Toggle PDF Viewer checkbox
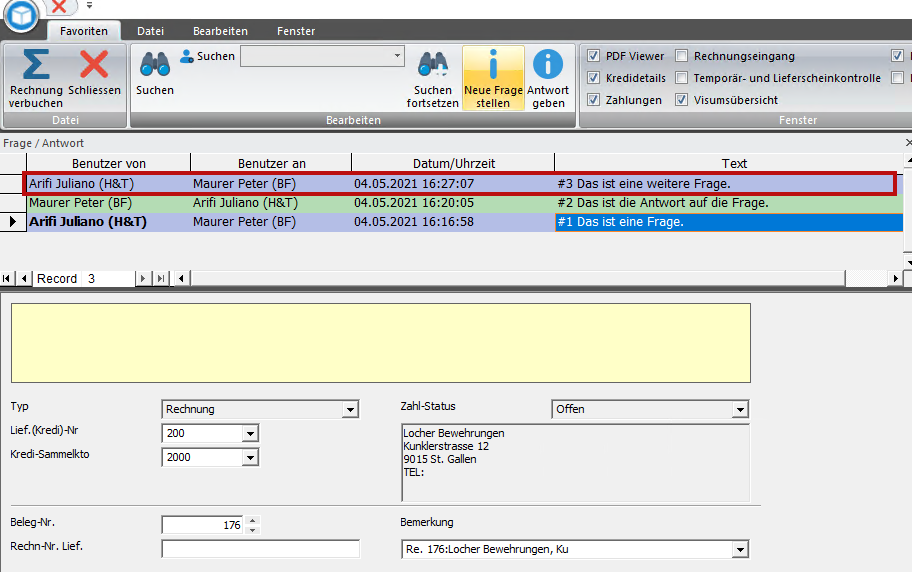912x572 pixels. click(x=593, y=56)
